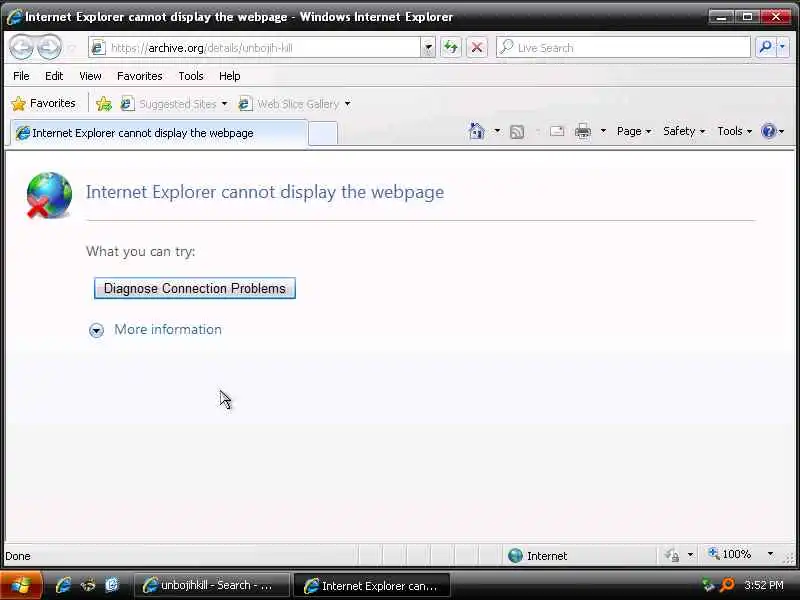800x600 pixels.
Task: Click the Internet zone globe in status bar
Action: point(515,555)
